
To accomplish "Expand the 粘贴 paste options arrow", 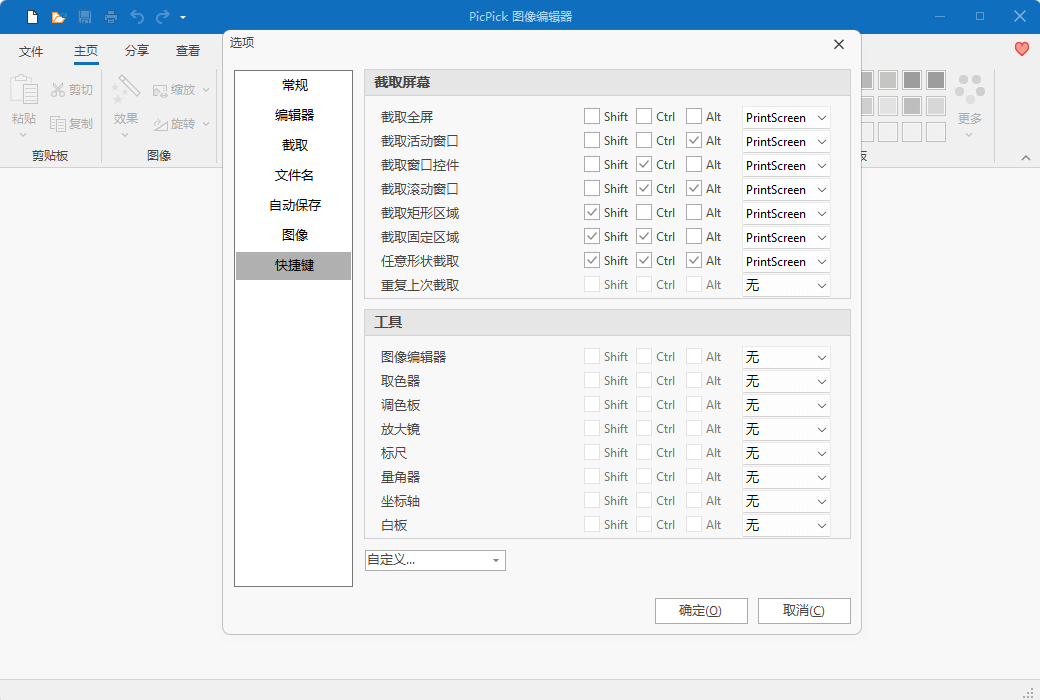I will pos(23,135).
